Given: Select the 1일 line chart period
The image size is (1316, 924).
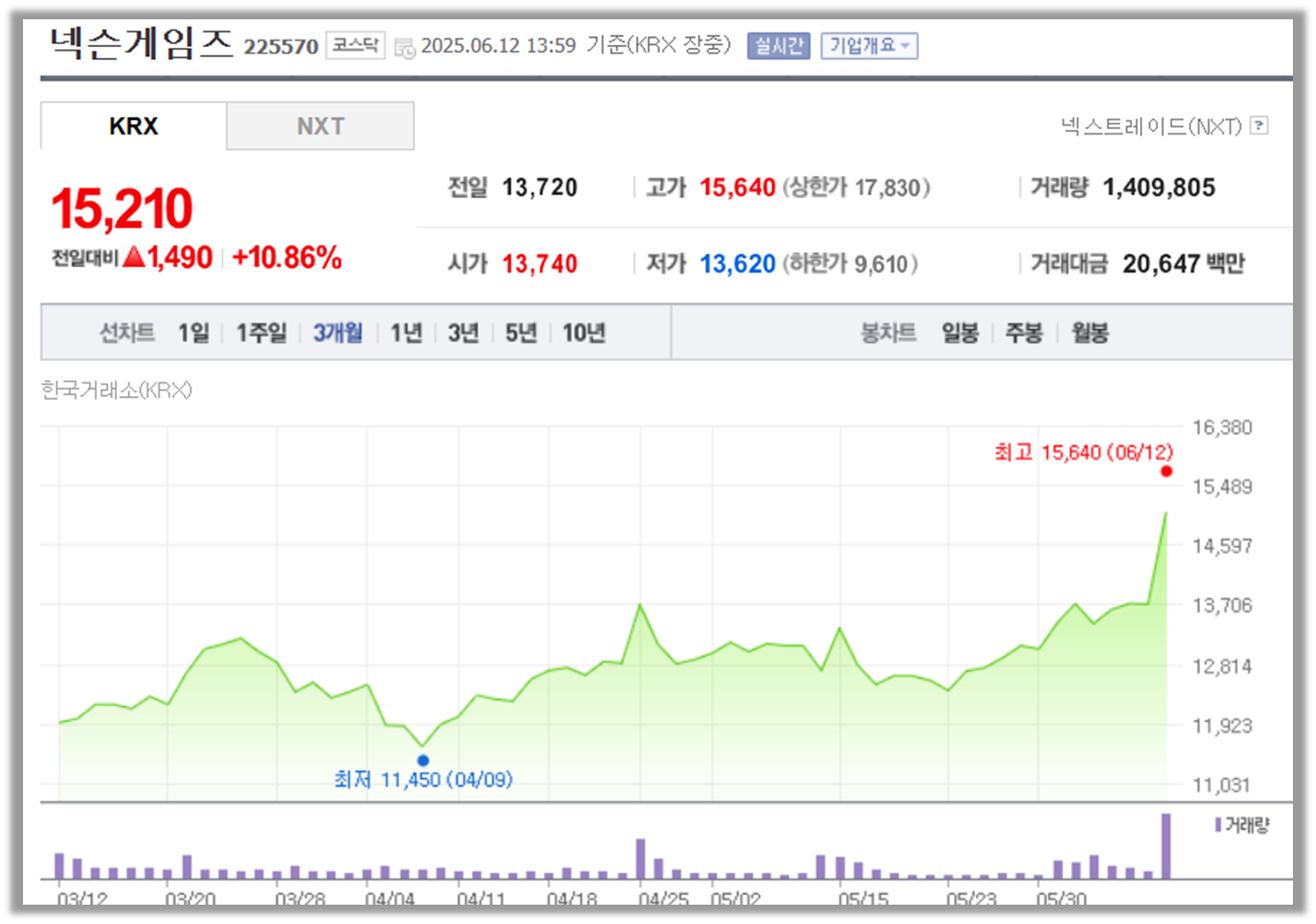Looking at the screenshot, I should 194,333.
